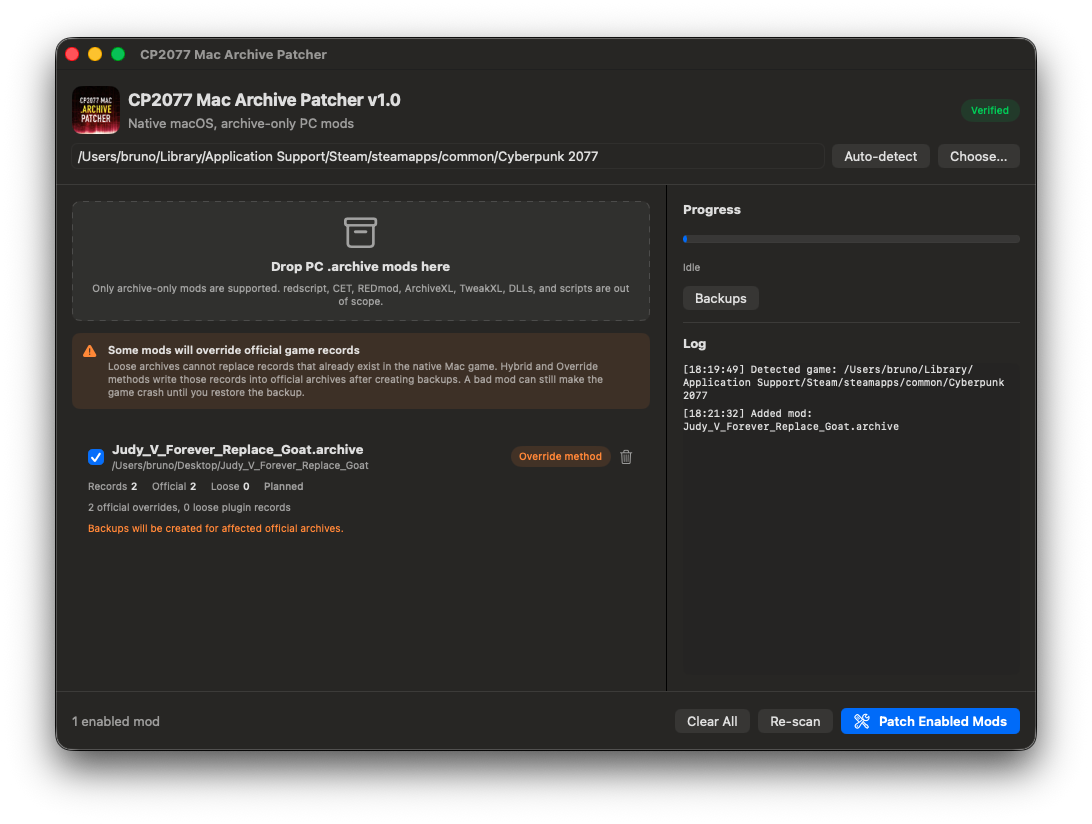Click the Re-scan button
Screen dimensions: 1092x824
pos(795,722)
